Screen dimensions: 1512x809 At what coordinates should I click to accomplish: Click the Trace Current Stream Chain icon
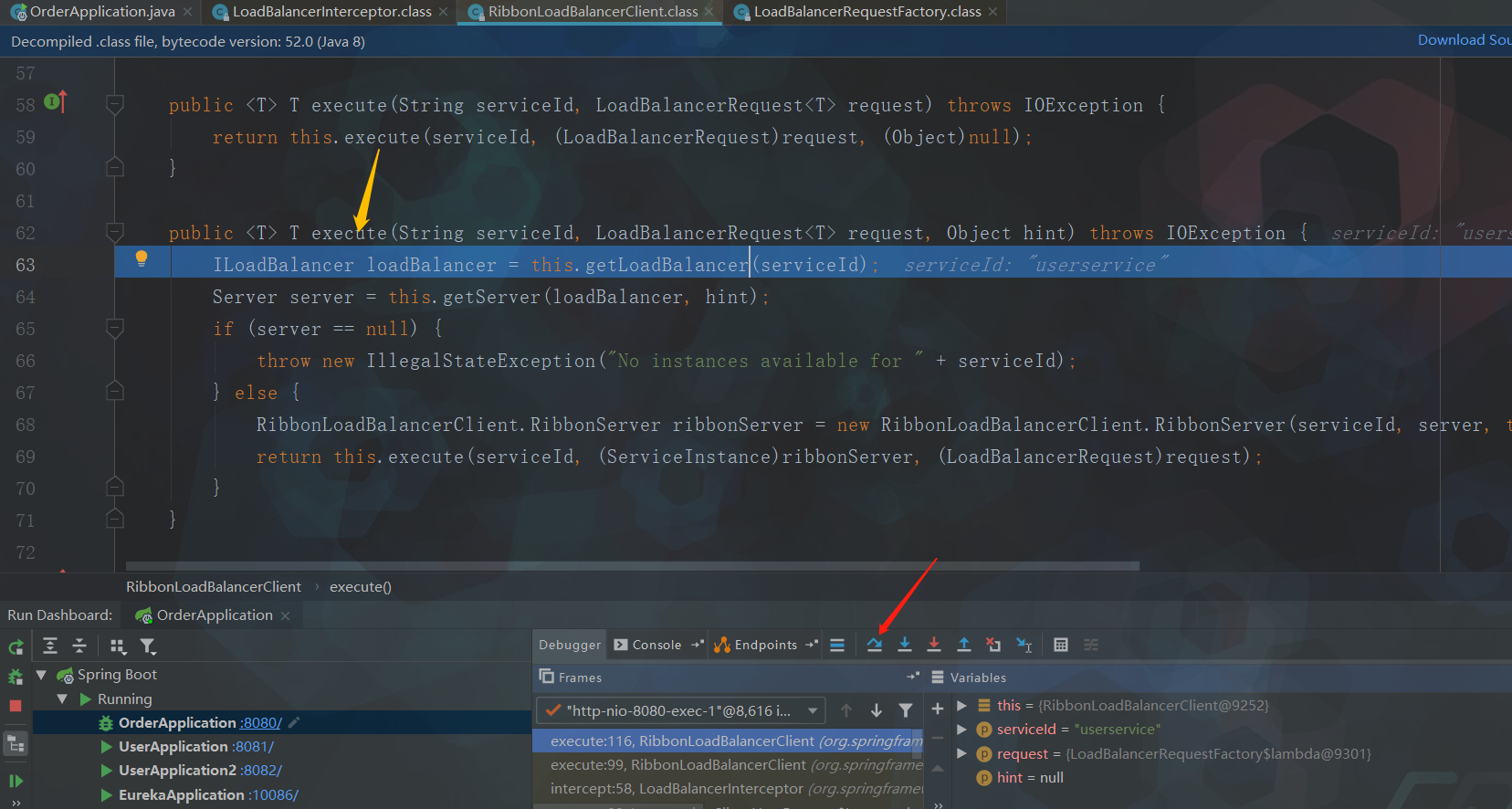click(x=1091, y=645)
